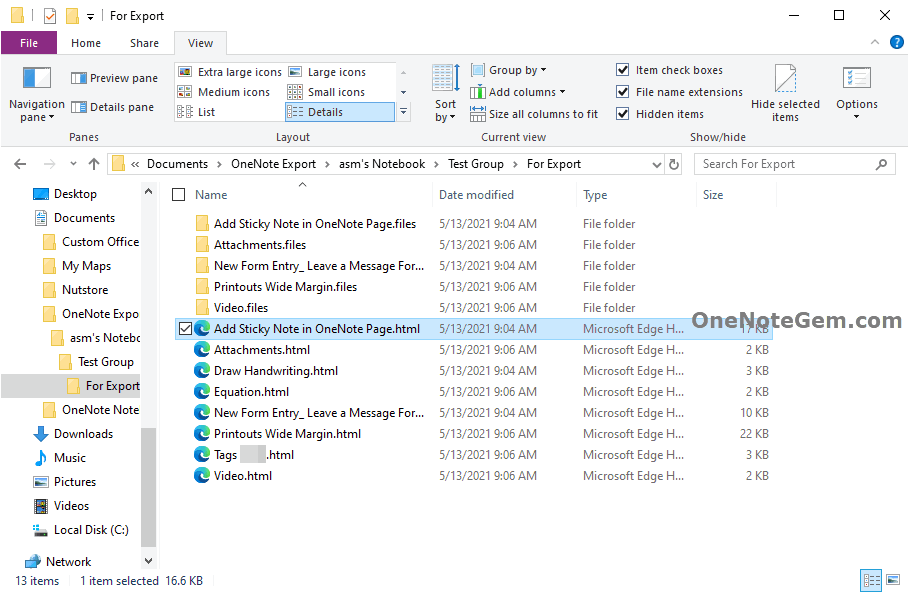Open the File menu
Screen dimensions: 909x593
point(29,43)
